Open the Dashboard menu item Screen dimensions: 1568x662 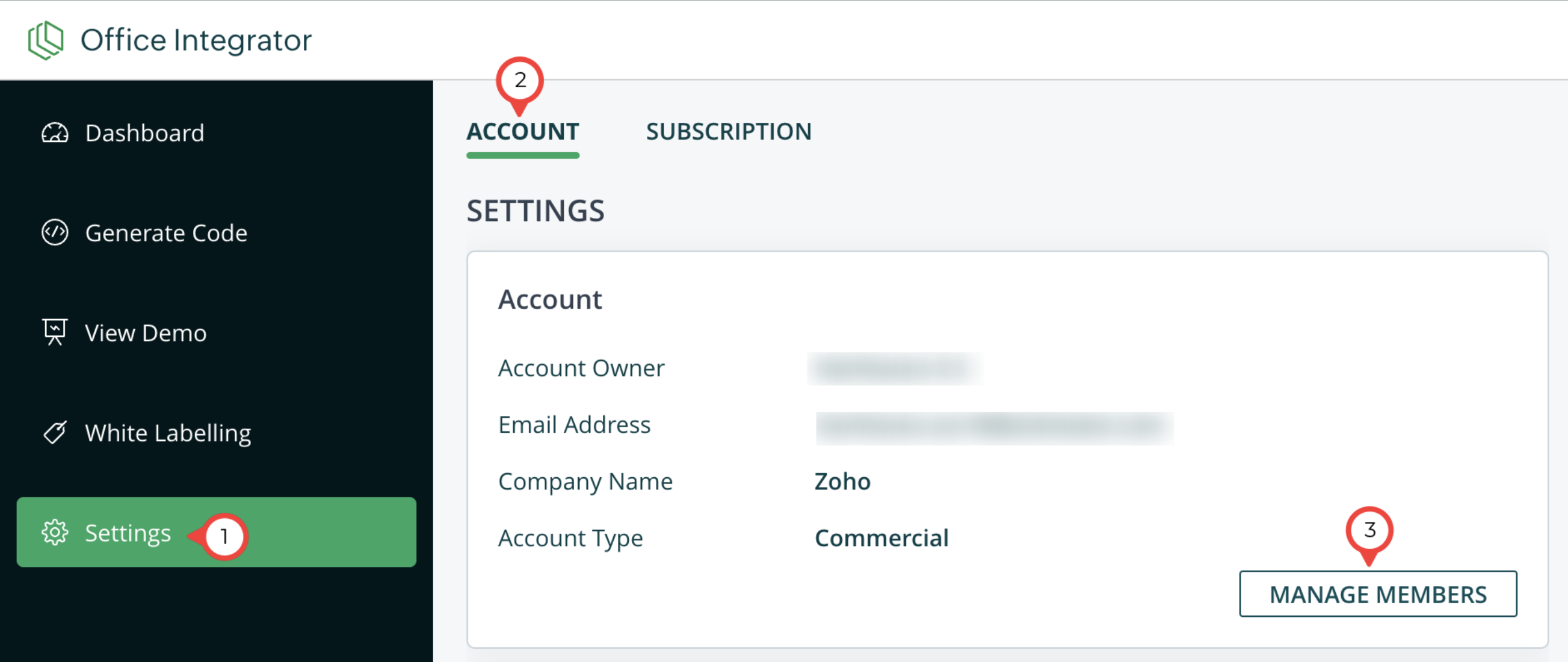pyautogui.click(x=145, y=133)
